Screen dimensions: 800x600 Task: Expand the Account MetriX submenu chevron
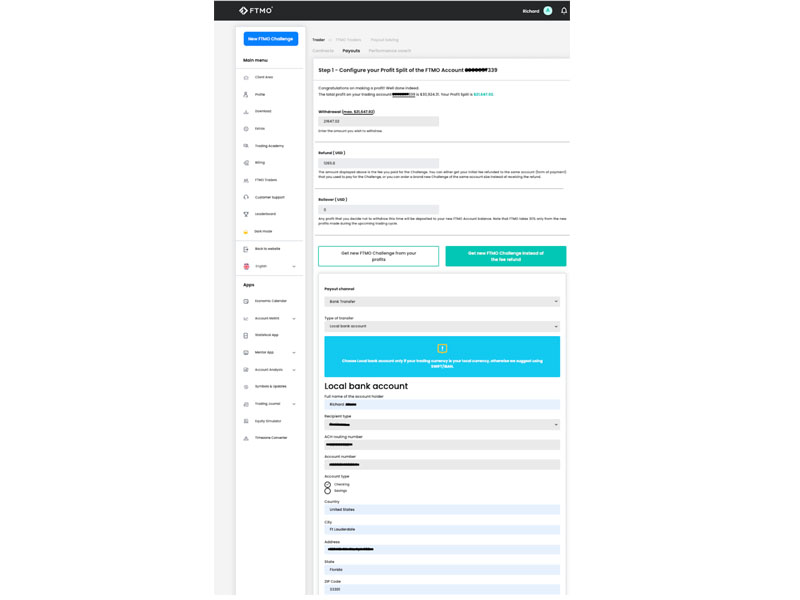[x=294, y=318]
